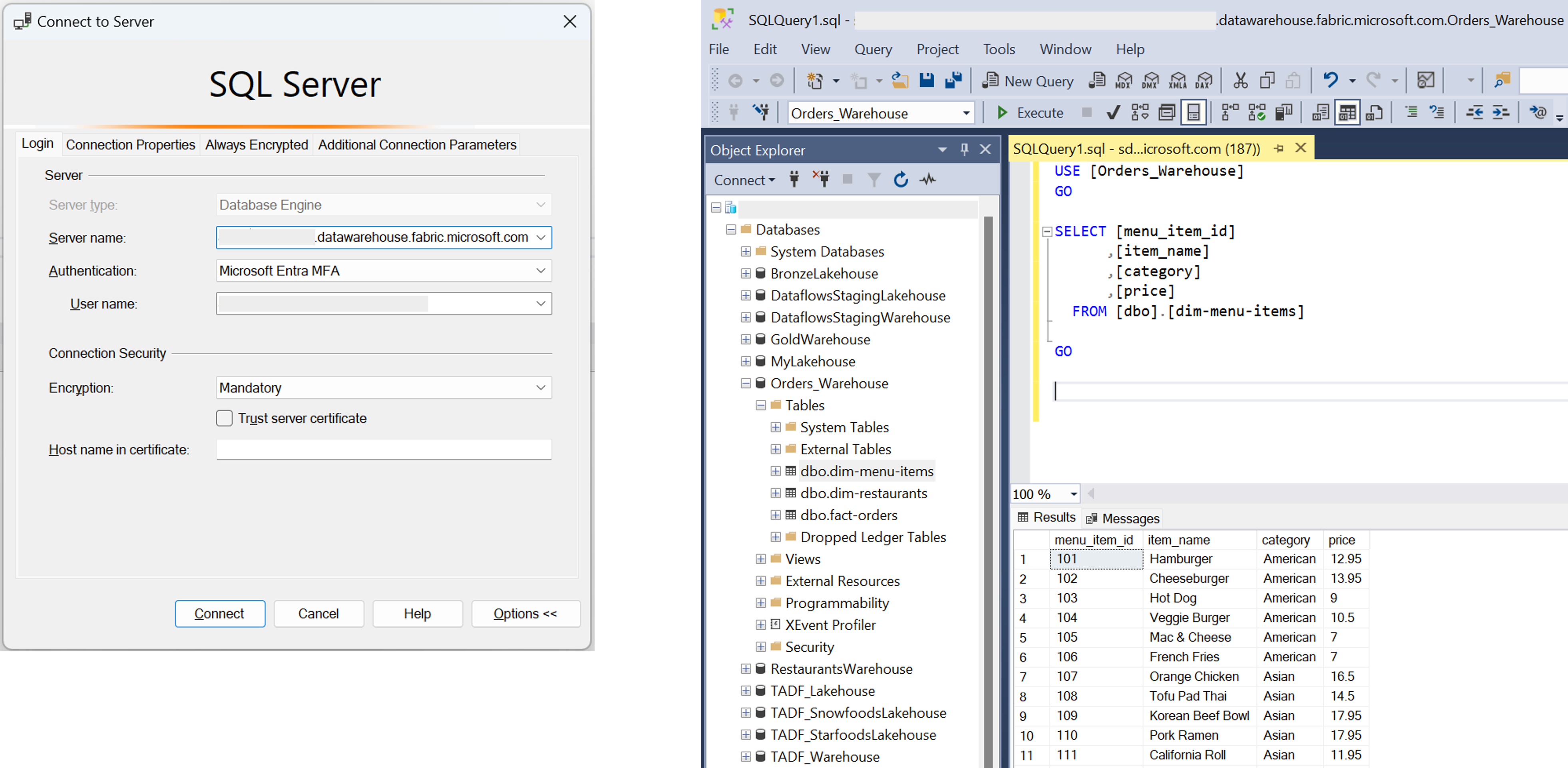This screenshot has height=768, width=1568.
Task: Expand the Views folder node
Action: click(761, 559)
